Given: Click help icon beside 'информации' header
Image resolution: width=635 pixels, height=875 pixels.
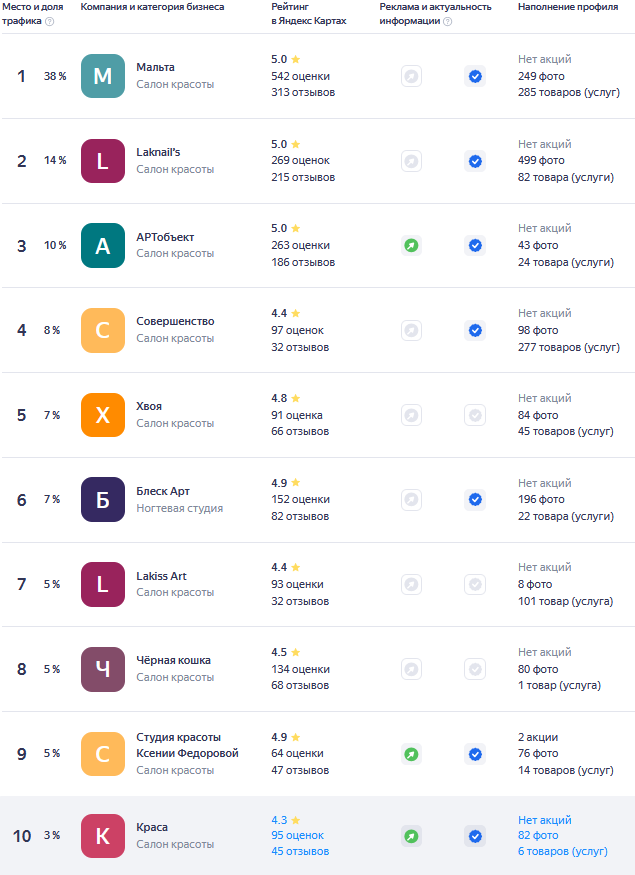Looking at the screenshot, I should click(447, 21).
